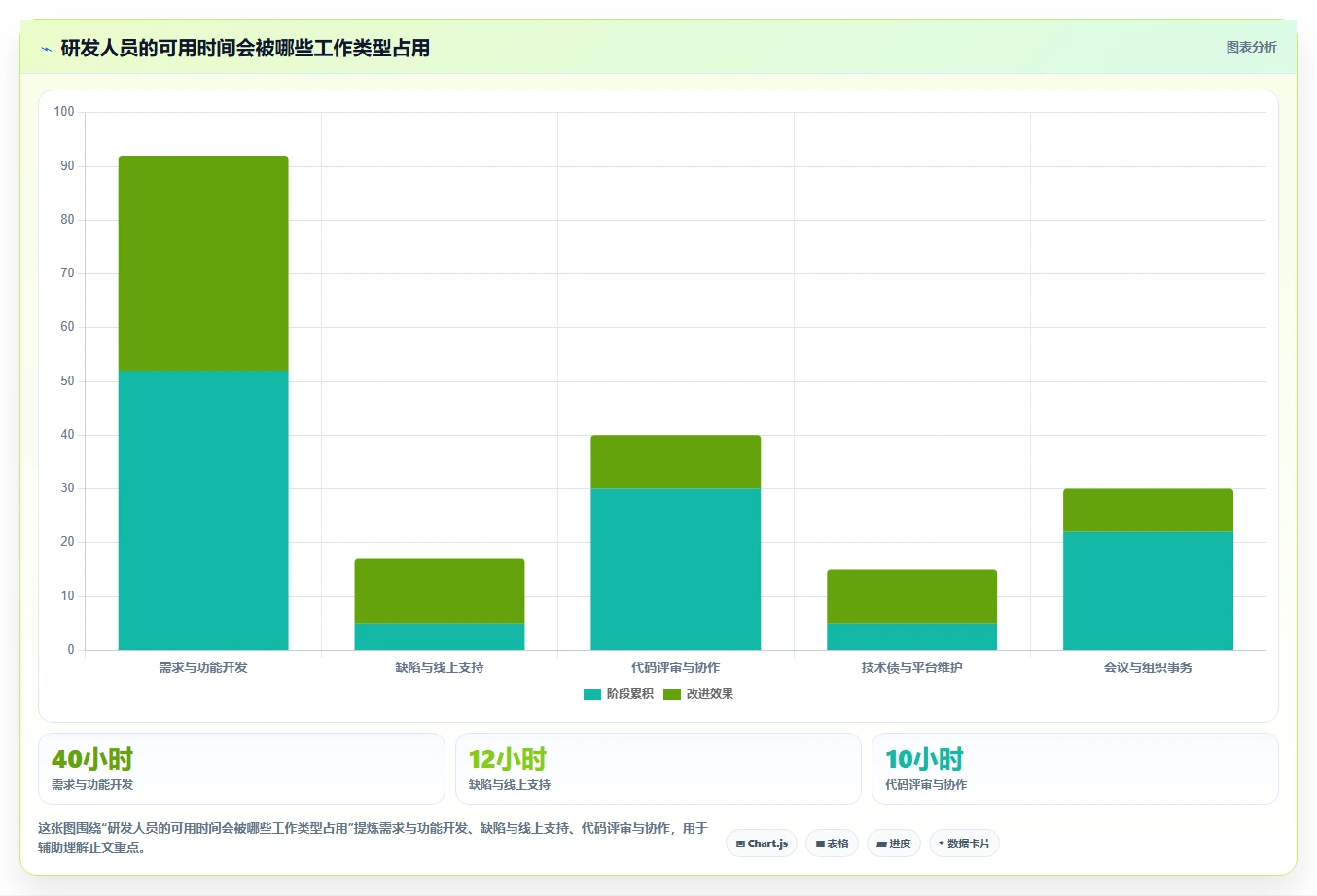Viewport: 1317px width, 896px height.
Task: Click the x-axis label 缺陷与线上支持
Action: (x=440, y=667)
